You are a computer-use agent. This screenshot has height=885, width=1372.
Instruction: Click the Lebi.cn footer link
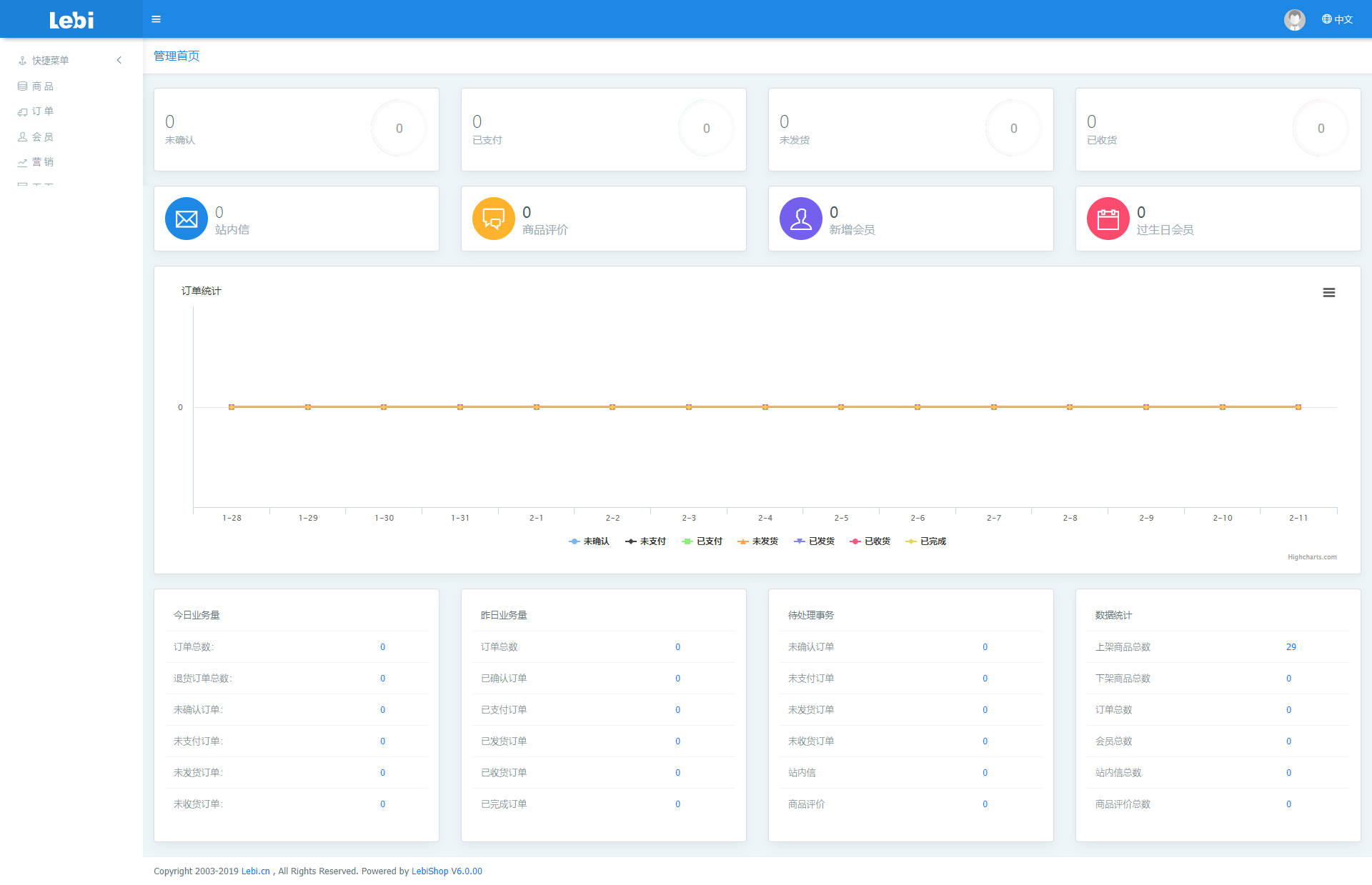coord(255,871)
